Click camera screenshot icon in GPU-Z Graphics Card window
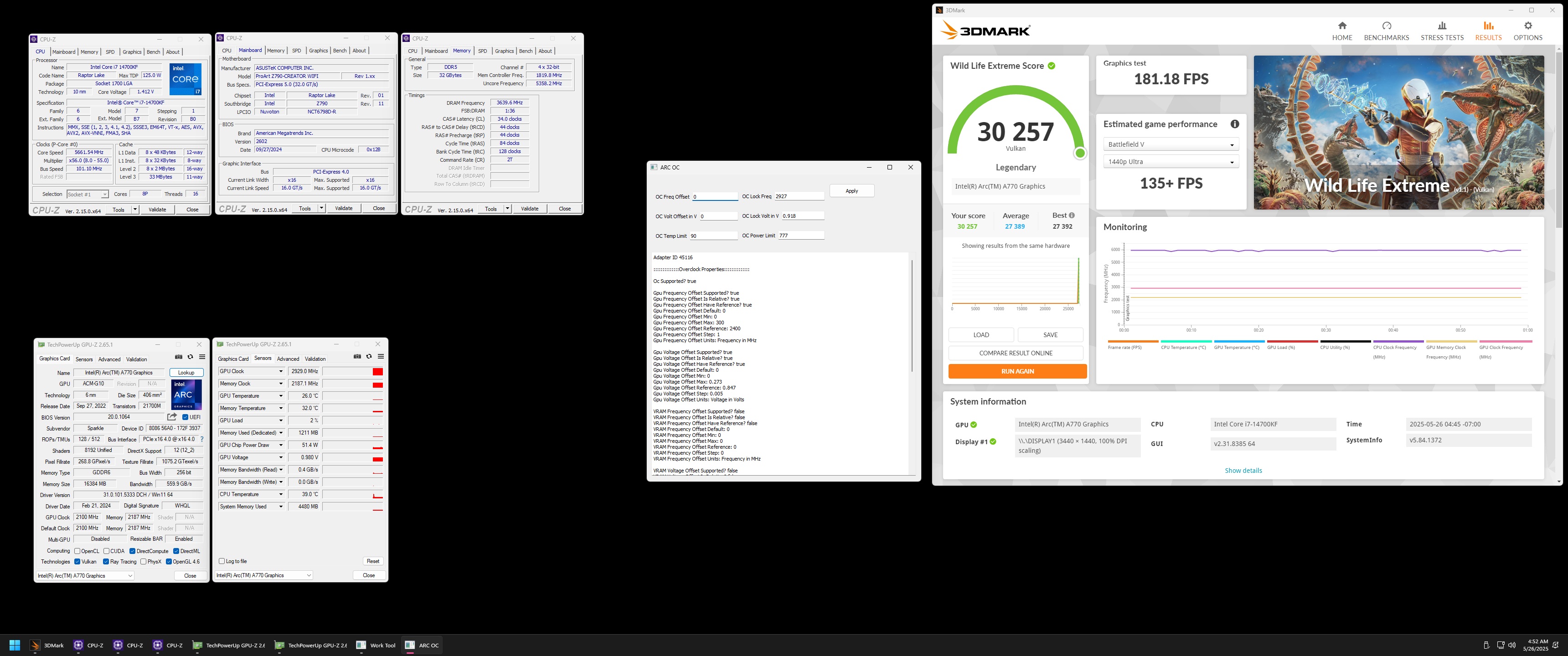The image size is (1568, 656). point(178,357)
